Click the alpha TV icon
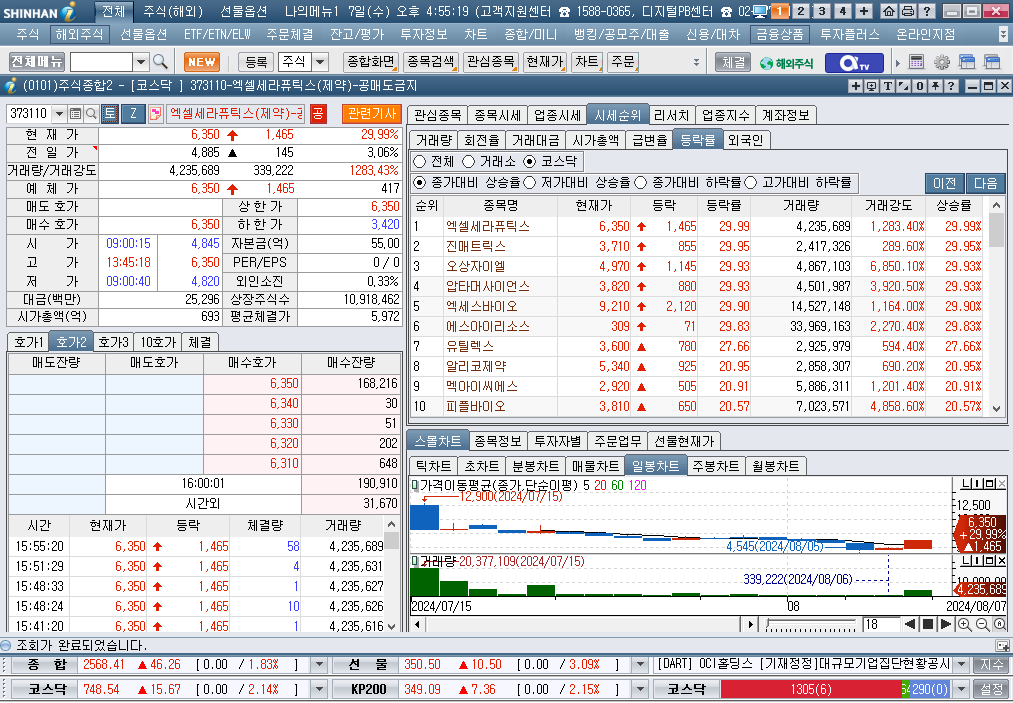The image size is (1013, 703). 854,63
